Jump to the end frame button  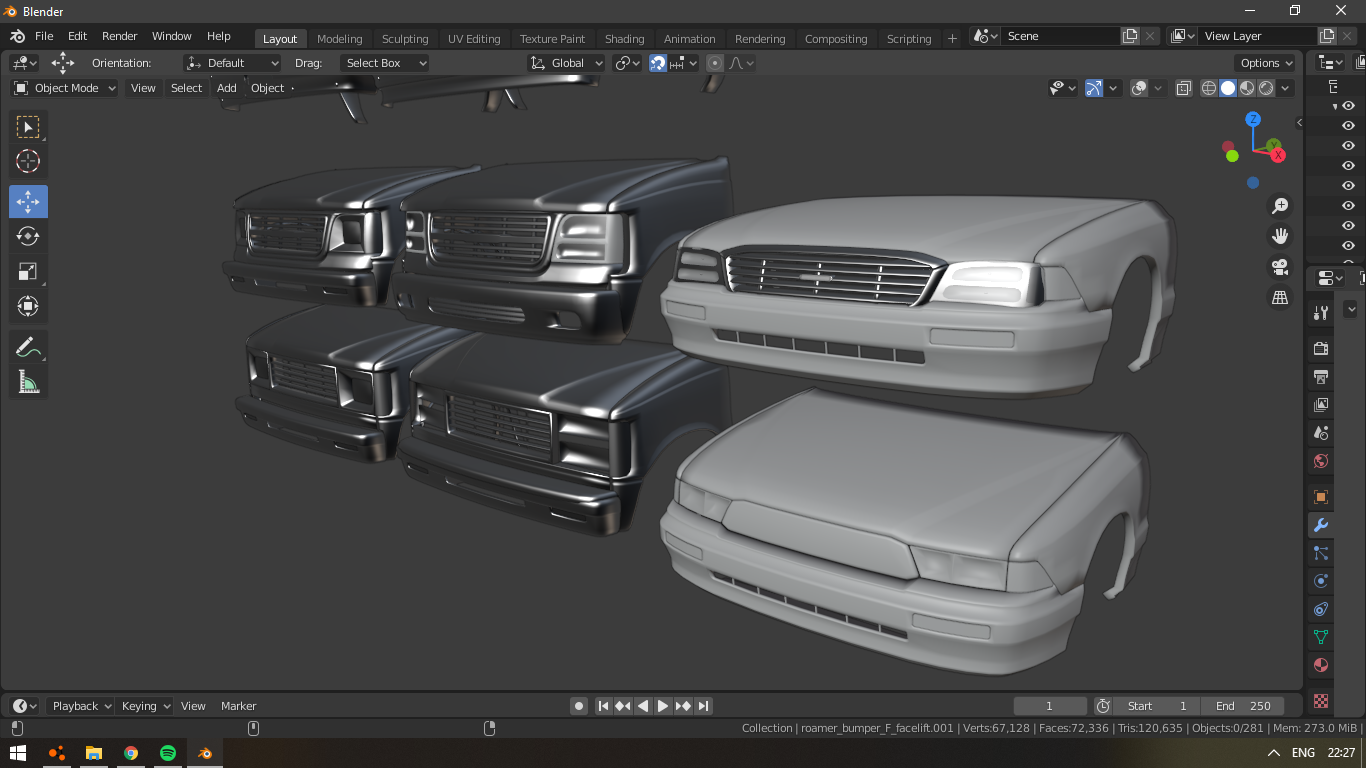(703, 706)
